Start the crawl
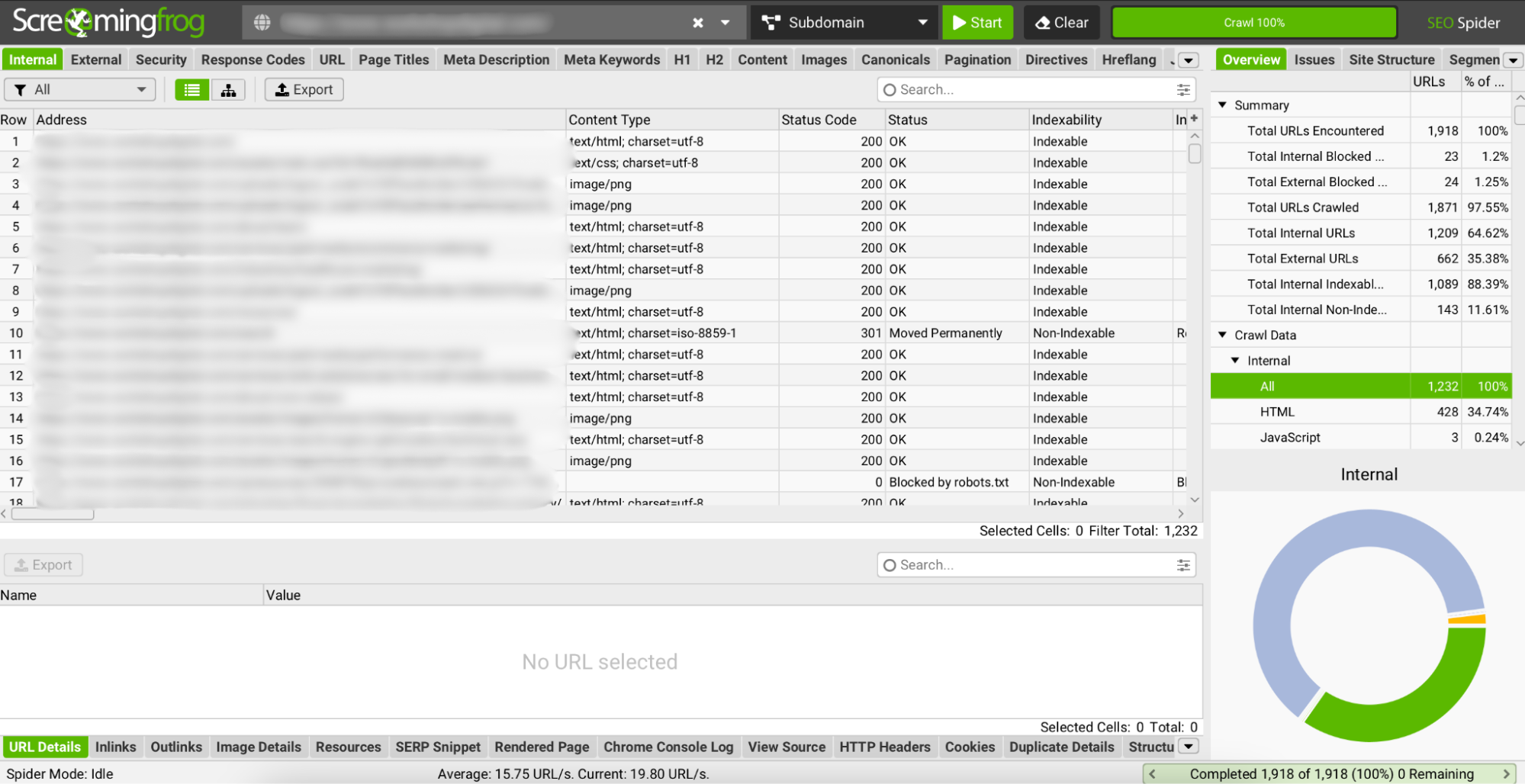The width and height of the screenshot is (1525, 784). [x=977, y=23]
